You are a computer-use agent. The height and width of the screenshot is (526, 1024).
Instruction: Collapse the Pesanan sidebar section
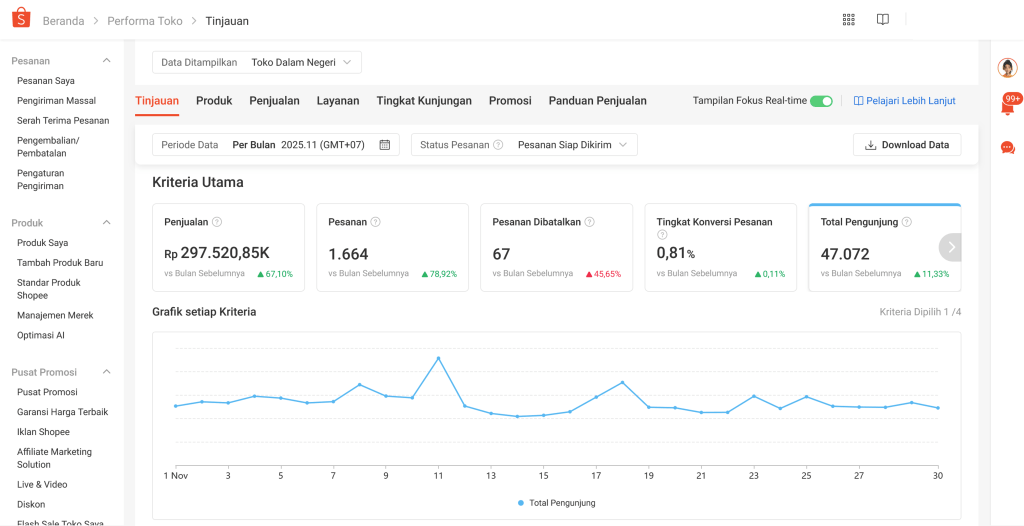[x=107, y=61]
